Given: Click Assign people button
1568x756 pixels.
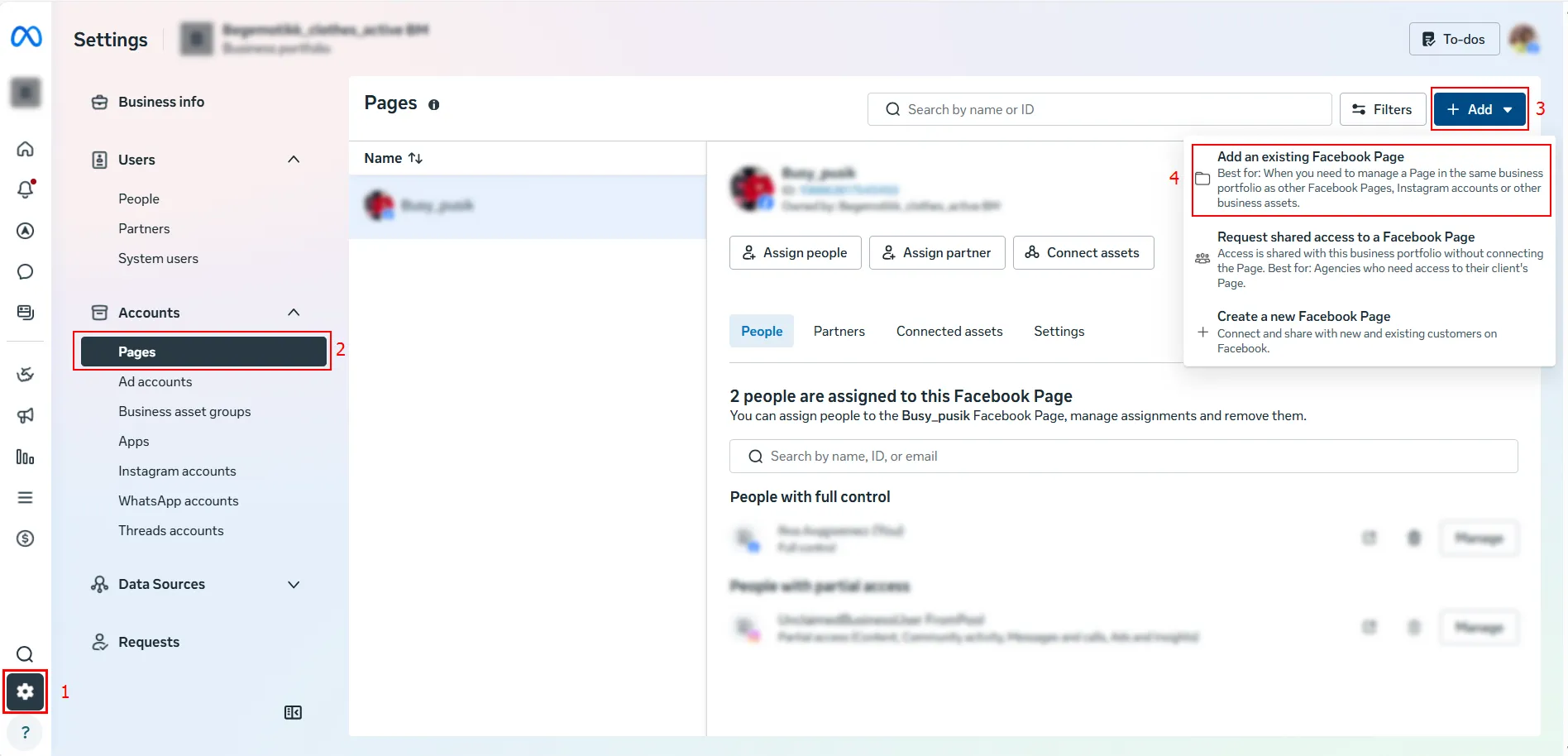Looking at the screenshot, I should tap(795, 252).
